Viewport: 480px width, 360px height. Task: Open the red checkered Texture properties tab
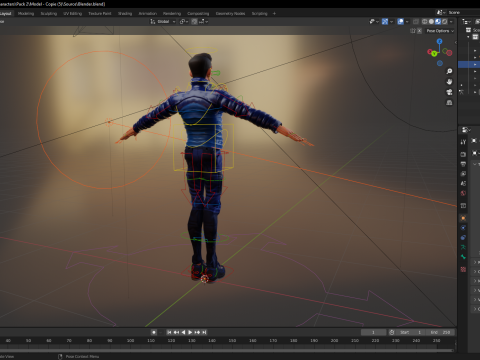click(x=463, y=269)
